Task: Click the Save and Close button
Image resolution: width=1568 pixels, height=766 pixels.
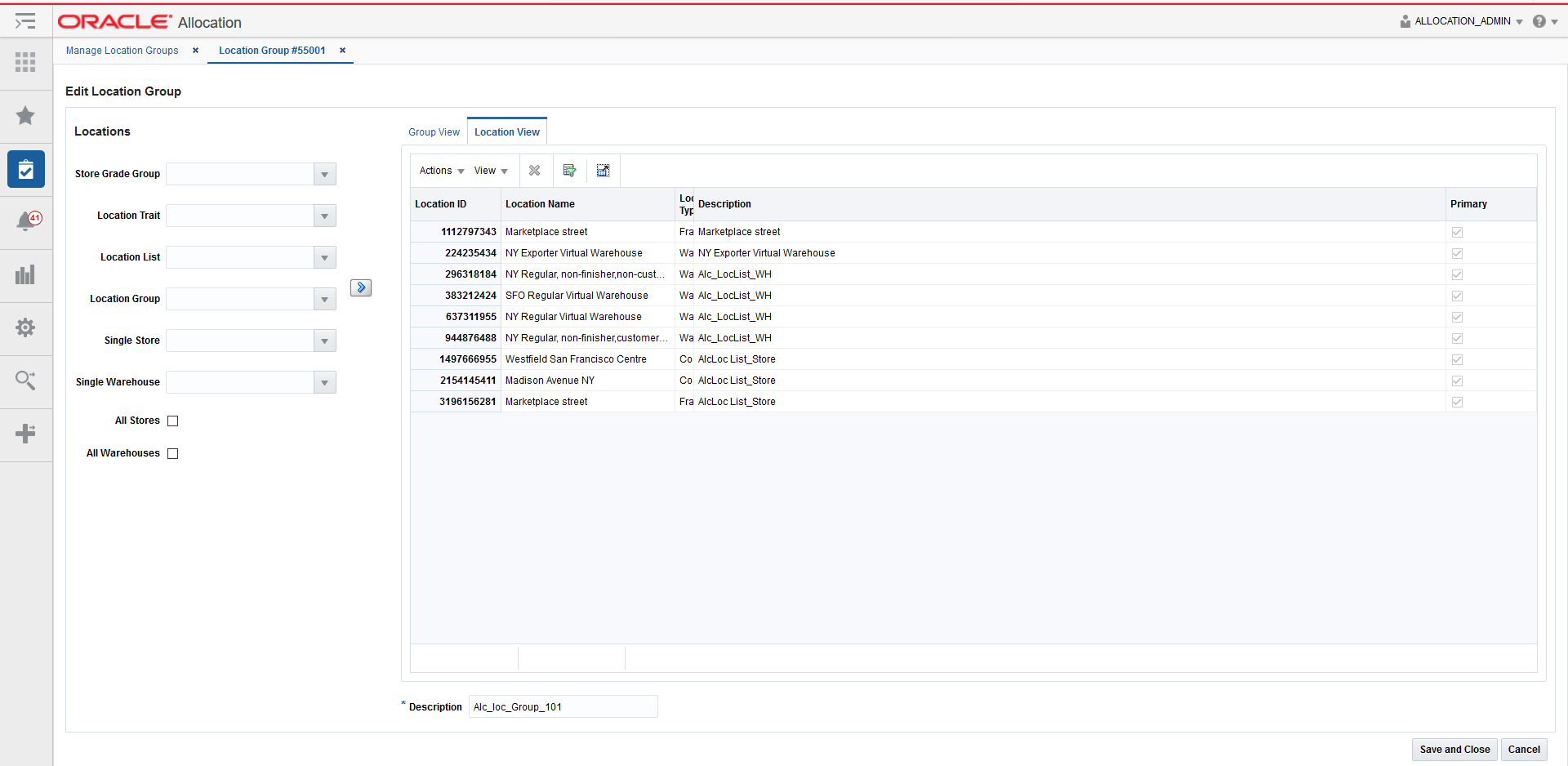Action: pos(1454,750)
